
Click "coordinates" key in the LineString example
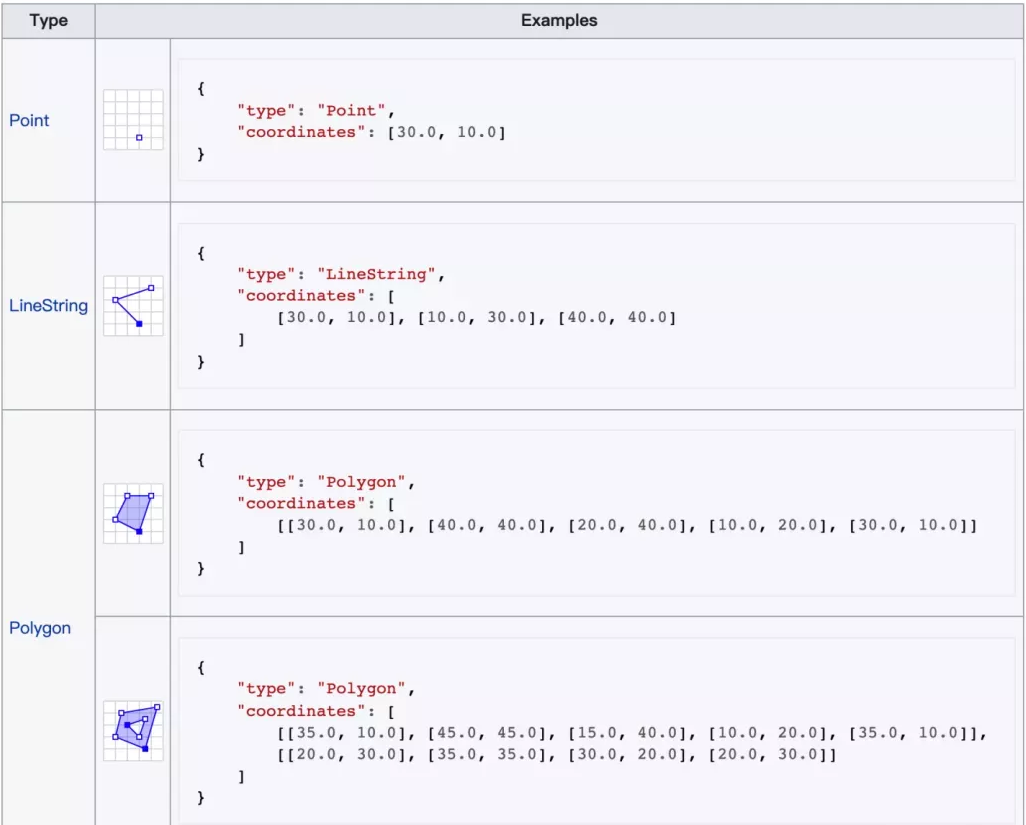(301, 296)
